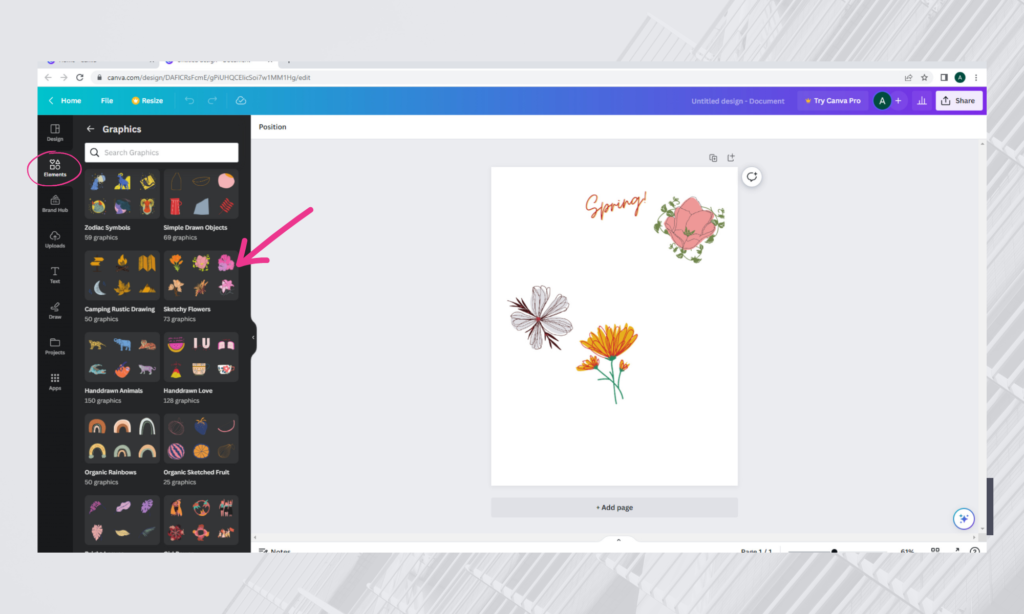Click Try Canva Pro button

coord(832,101)
